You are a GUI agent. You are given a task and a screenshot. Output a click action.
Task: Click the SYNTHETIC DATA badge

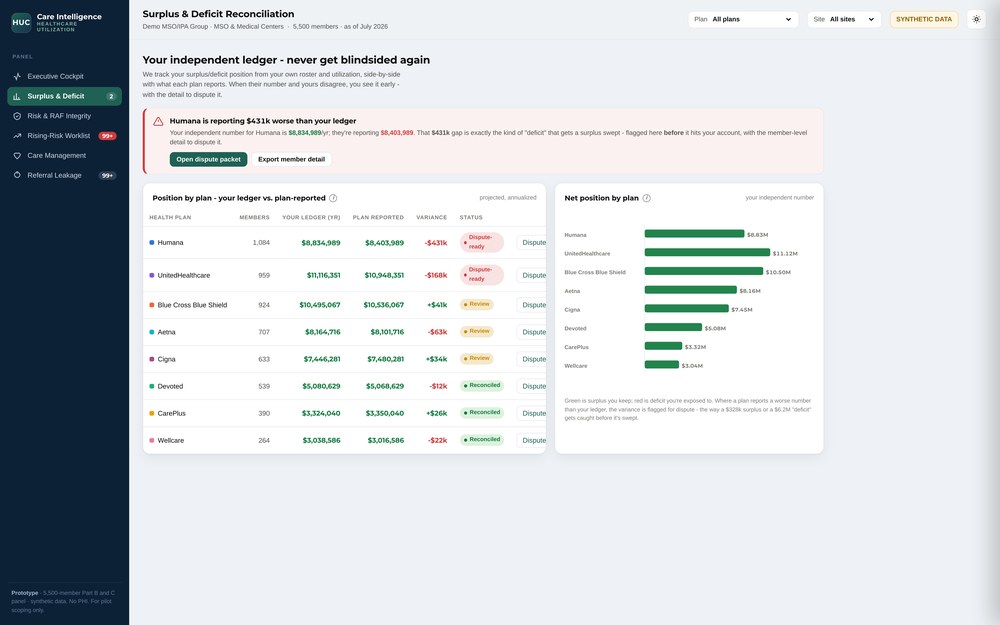pyautogui.click(x=923, y=19)
